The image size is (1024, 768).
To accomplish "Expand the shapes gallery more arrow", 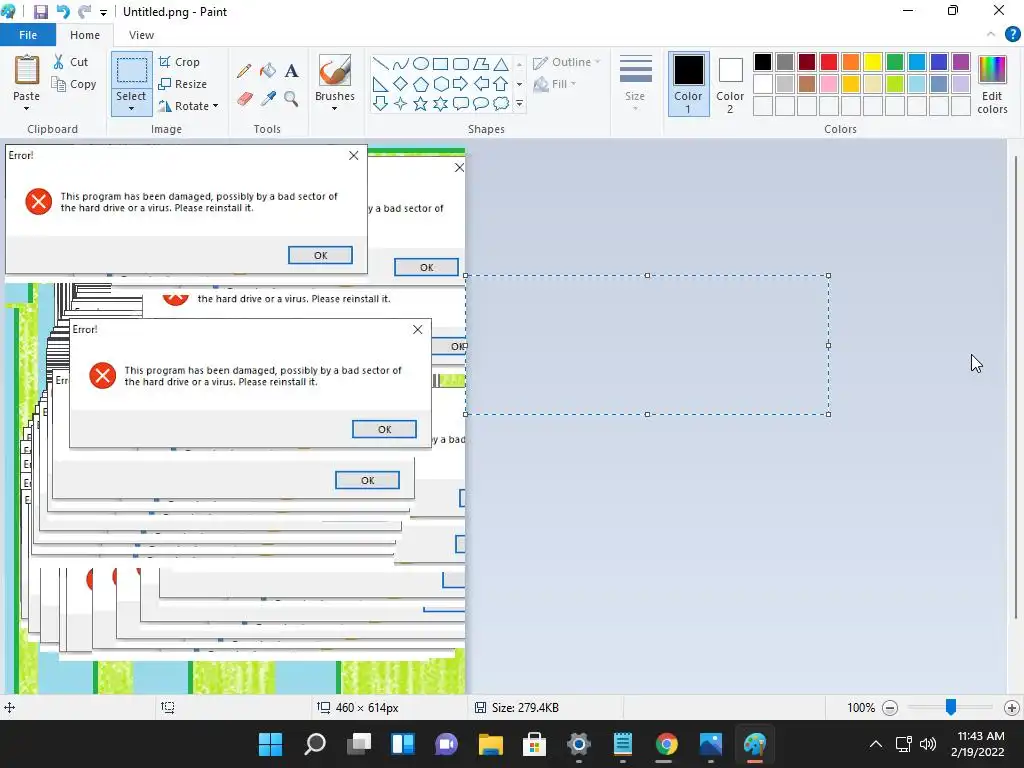I will click(519, 103).
